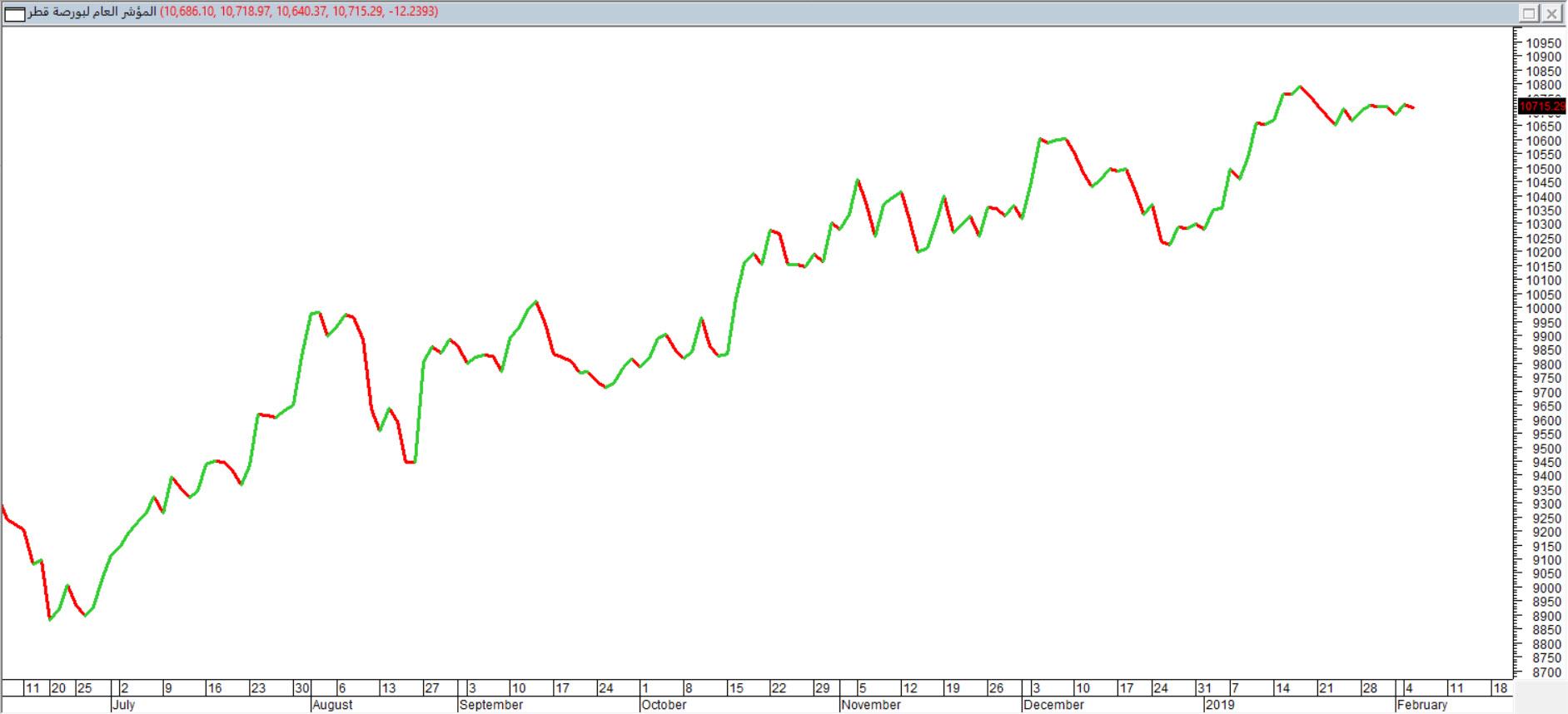Click the July month label
The width and height of the screenshot is (1568, 714).
(x=123, y=705)
